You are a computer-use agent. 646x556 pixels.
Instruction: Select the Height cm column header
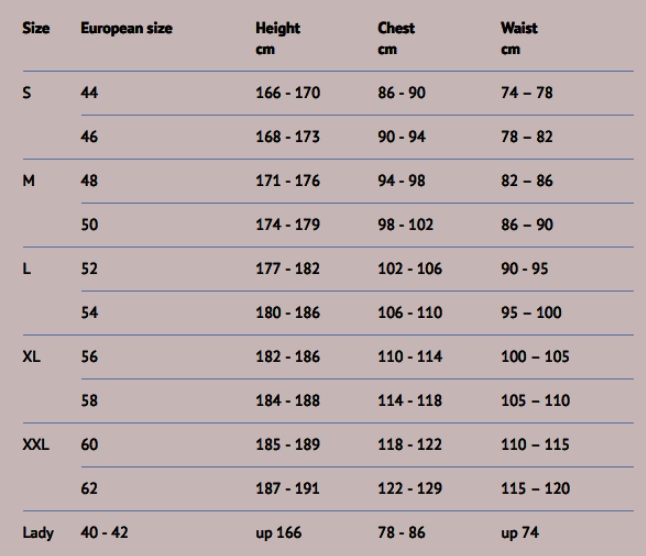click(278, 38)
